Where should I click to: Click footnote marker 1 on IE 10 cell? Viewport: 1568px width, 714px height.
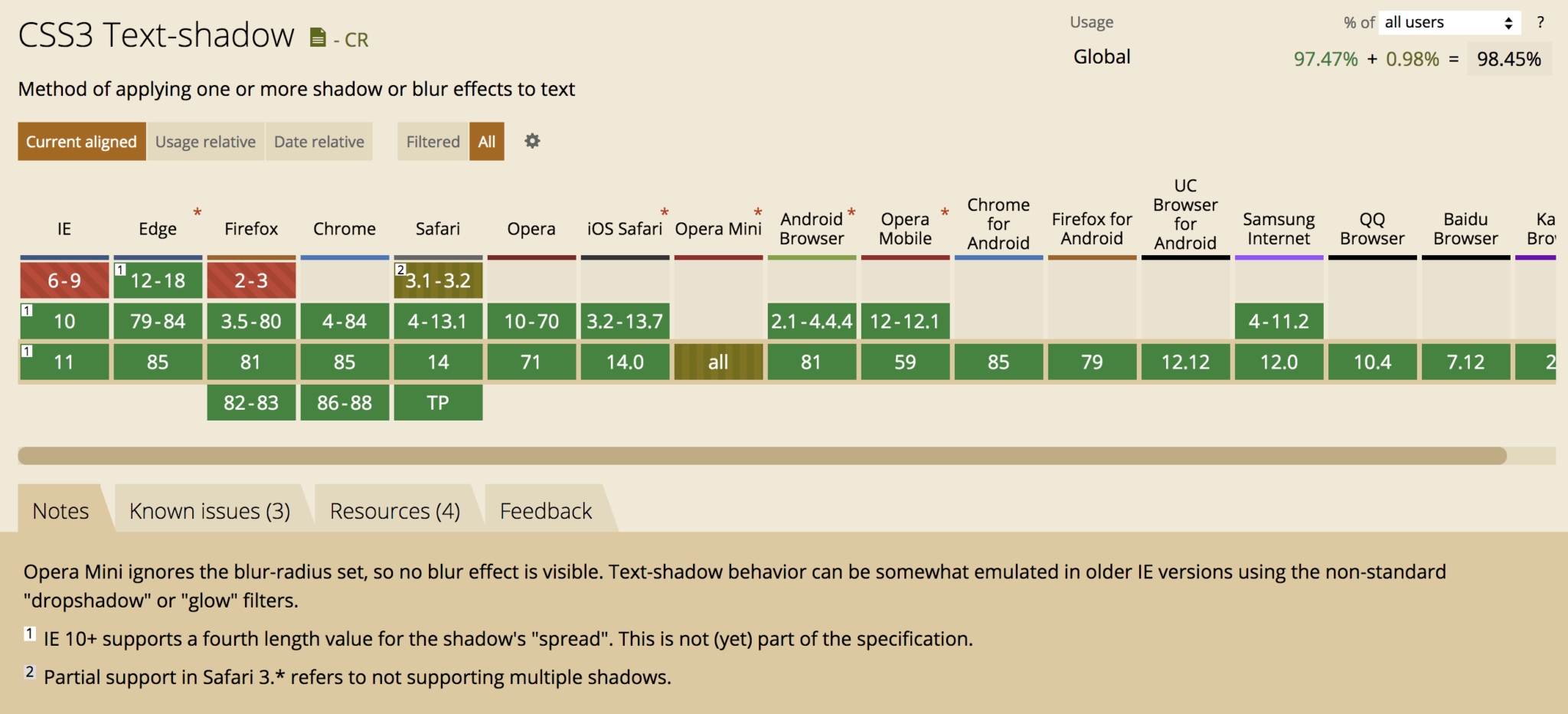click(x=27, y=310)
